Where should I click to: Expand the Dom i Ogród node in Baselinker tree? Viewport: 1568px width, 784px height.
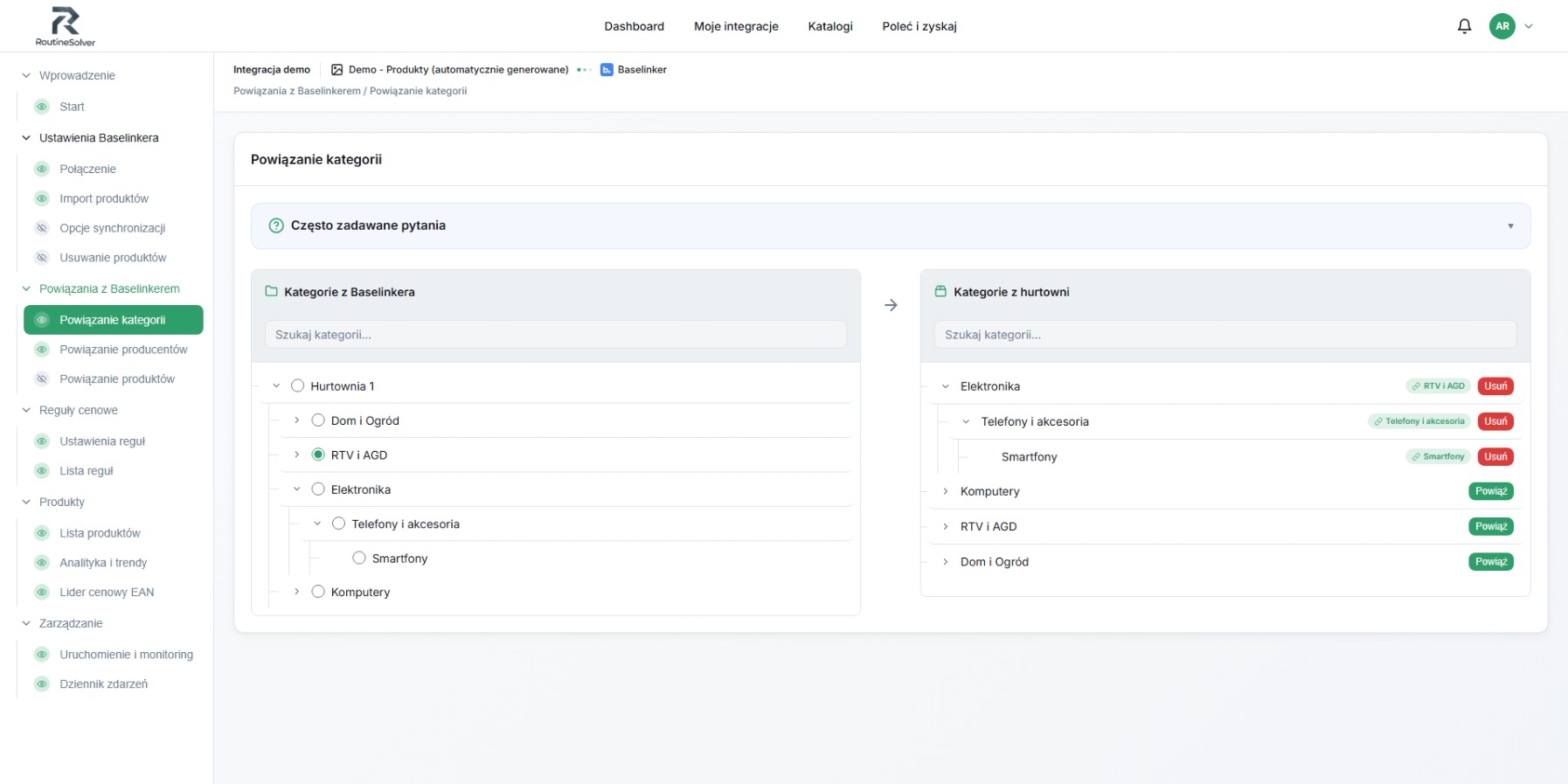click(x=297, y=420)
